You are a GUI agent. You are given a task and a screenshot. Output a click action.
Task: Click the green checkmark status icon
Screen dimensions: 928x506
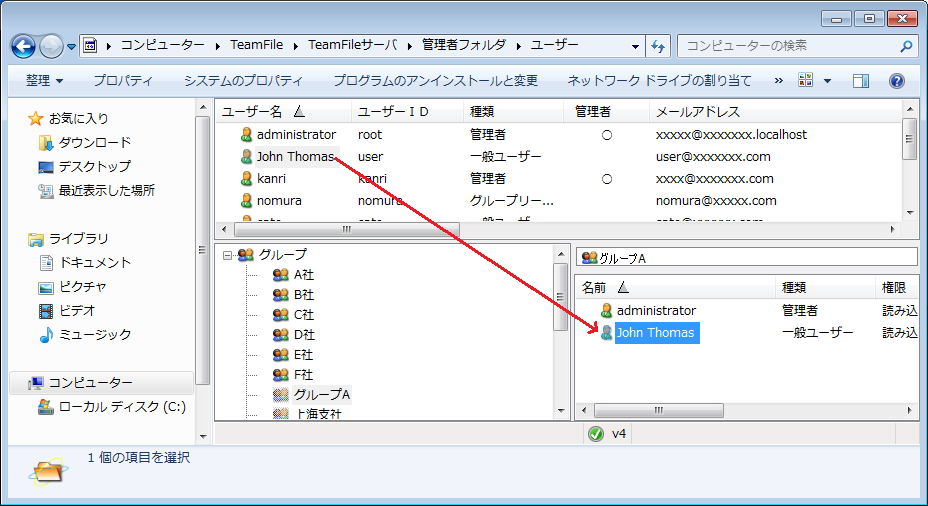click(596, 434)
